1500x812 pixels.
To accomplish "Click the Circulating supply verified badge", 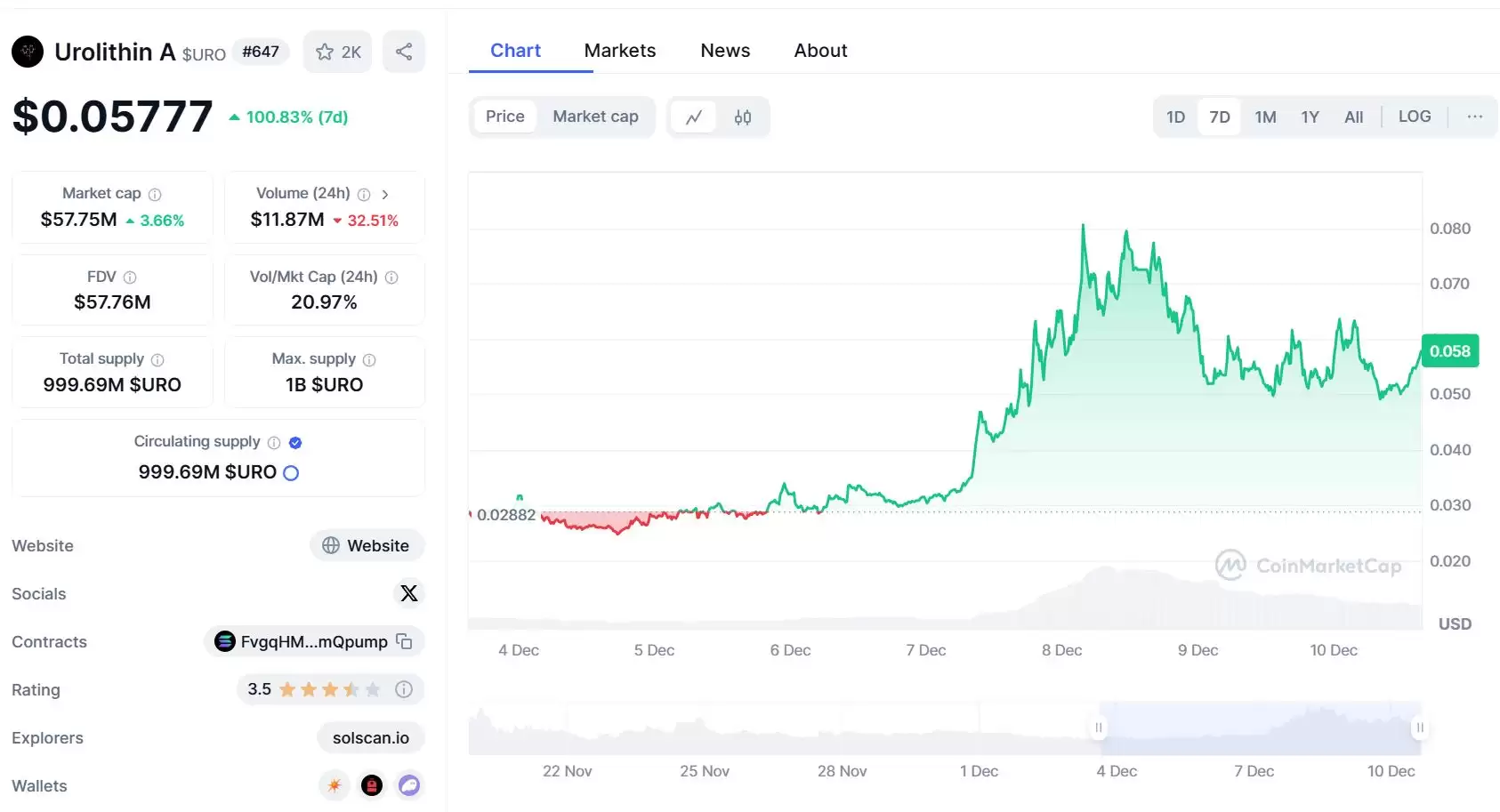I will [x=295, y=442].
